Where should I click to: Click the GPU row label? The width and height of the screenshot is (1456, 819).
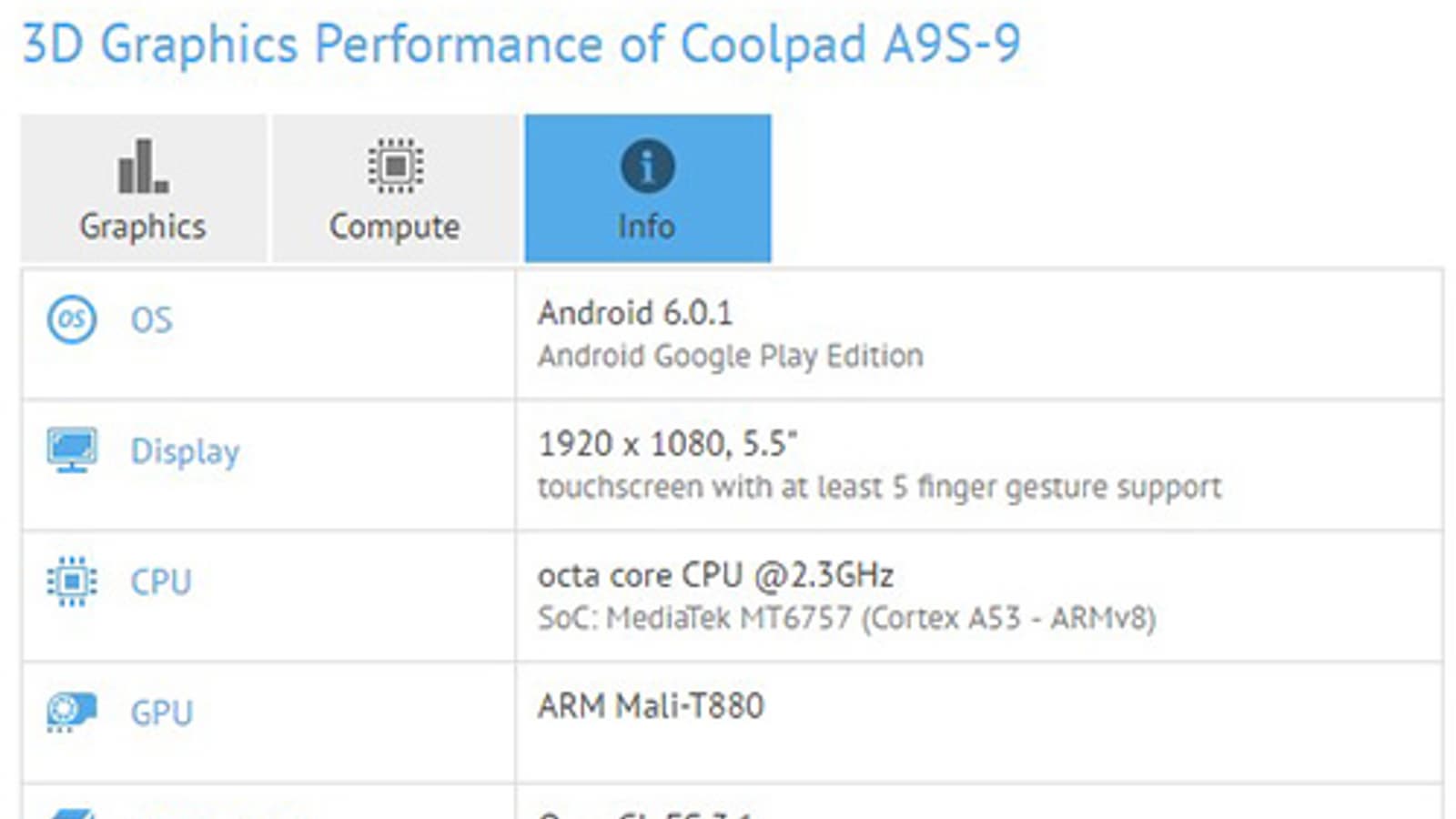point(162,713)
